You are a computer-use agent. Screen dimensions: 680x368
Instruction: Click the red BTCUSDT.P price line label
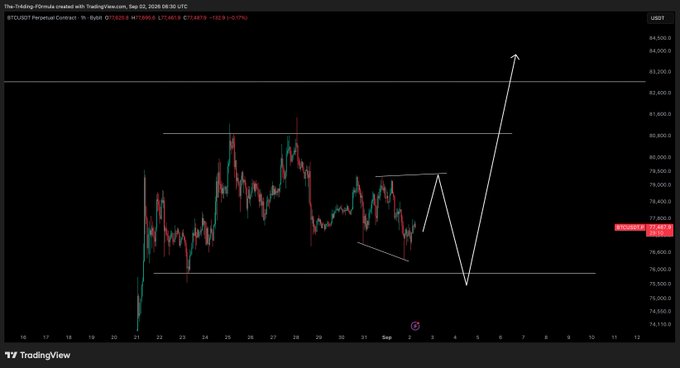click(x=630, y=227)
